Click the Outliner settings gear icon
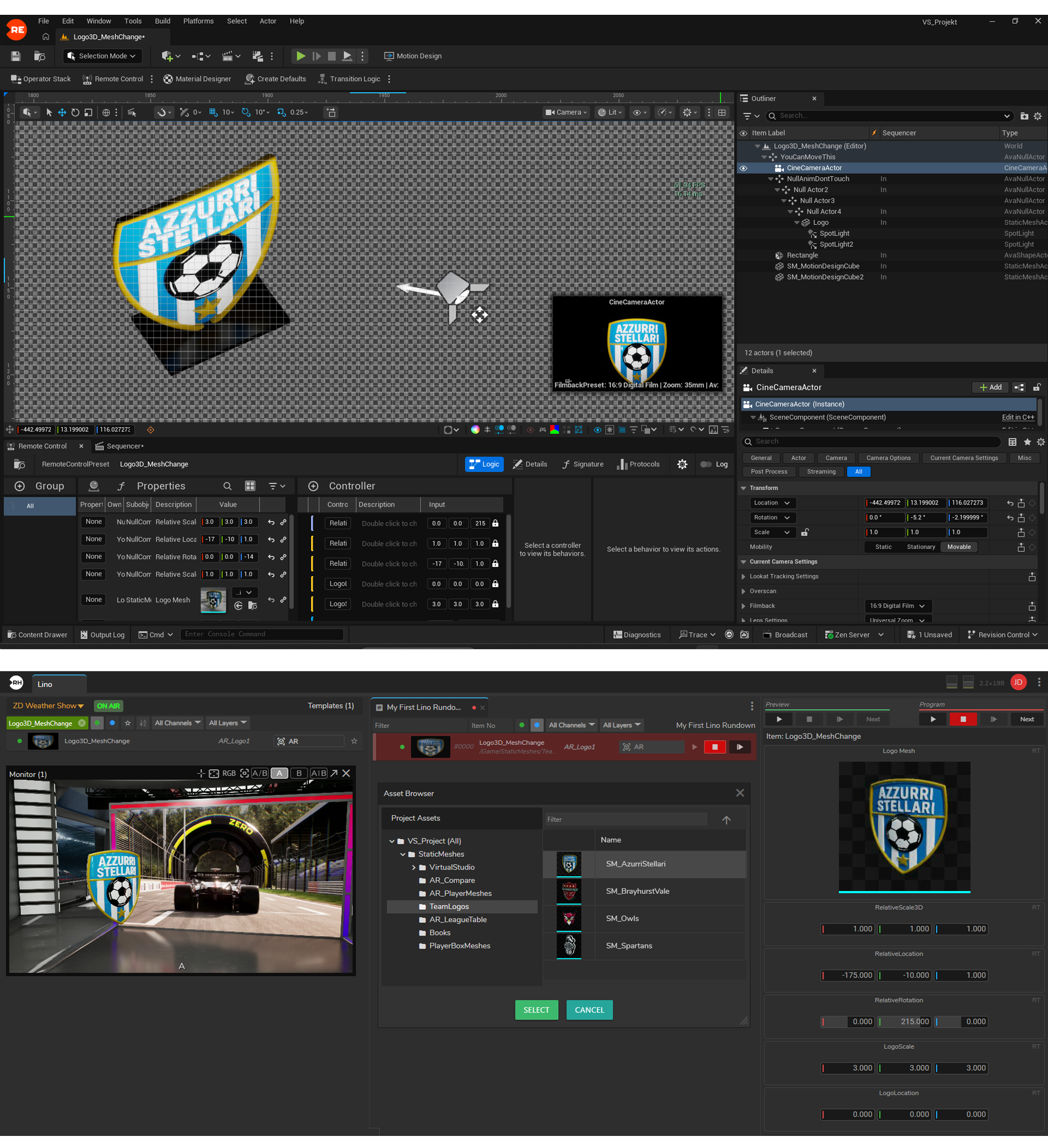The width and height of the screenshot is (1048, 1148). (x=1038, y=116)
